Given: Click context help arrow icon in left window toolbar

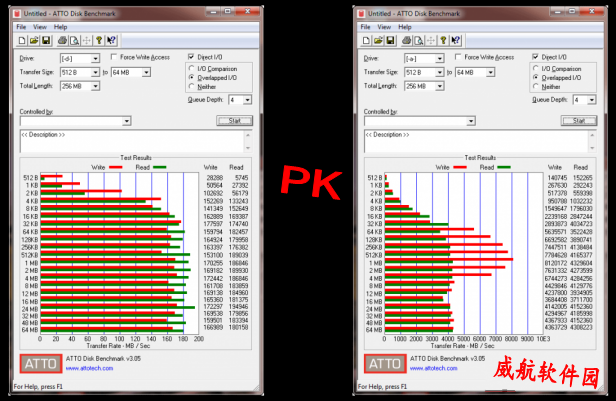Looking at the screenshot, I should [111, 40].
